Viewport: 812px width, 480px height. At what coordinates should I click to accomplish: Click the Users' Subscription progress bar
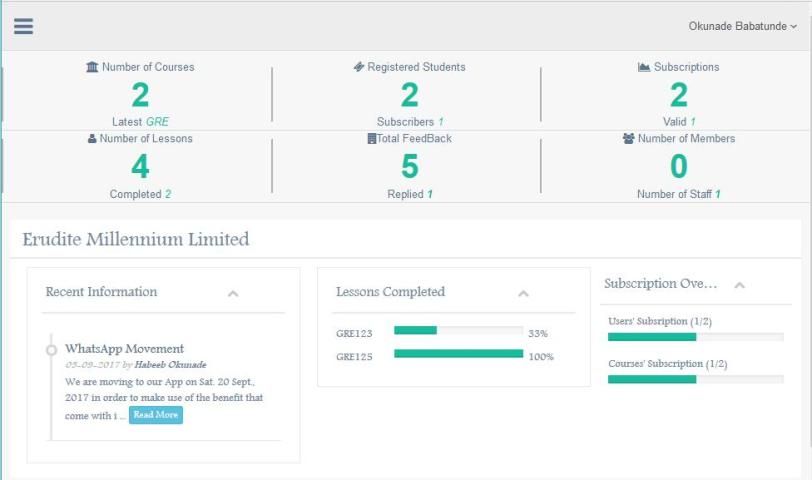pyautogui.click(x=695, y=337)
